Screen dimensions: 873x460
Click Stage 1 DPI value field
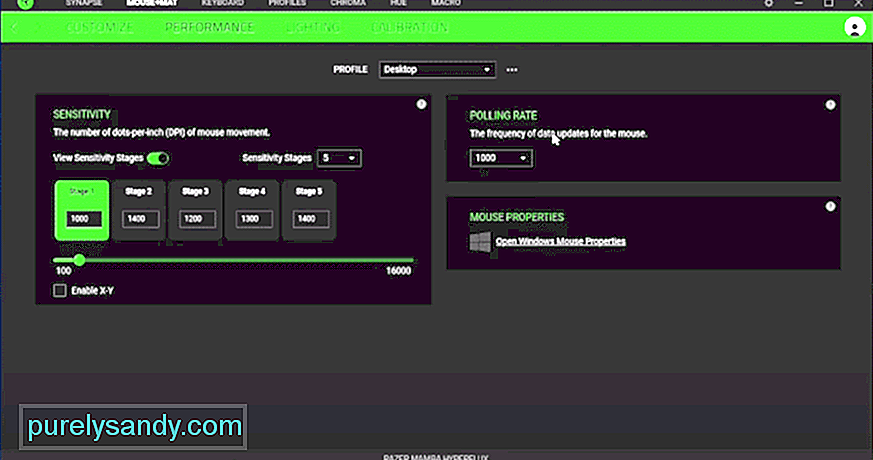[84, 219]
